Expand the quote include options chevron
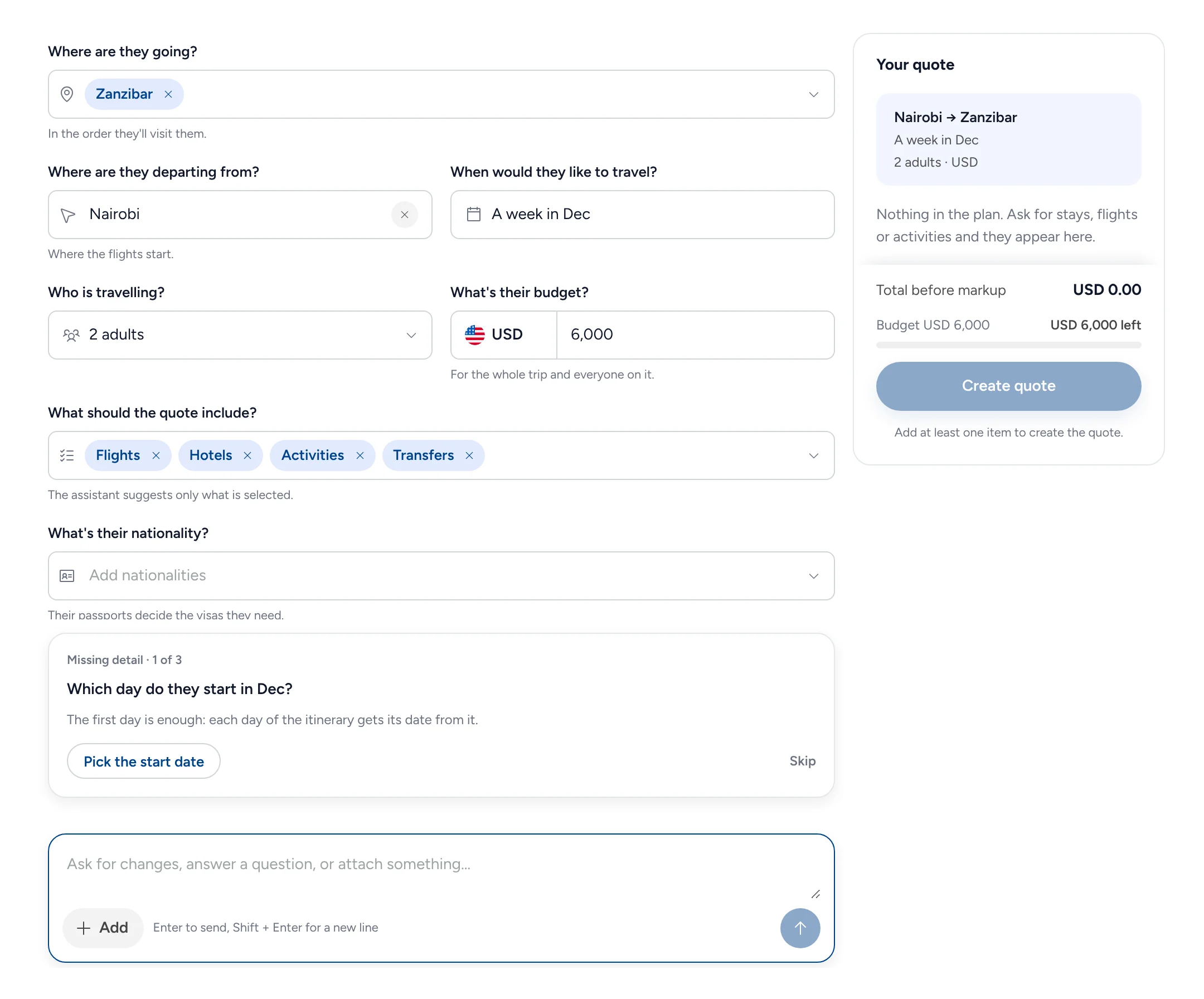1204x999 pixels. pyautogui.click(x=814, y=455)
